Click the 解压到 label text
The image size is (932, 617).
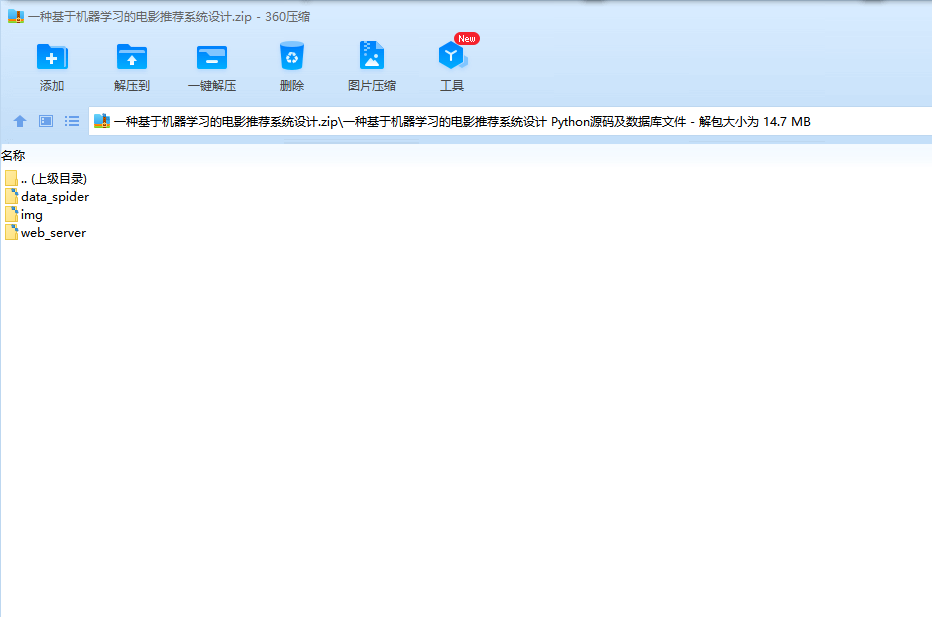(x=131, y=86)
